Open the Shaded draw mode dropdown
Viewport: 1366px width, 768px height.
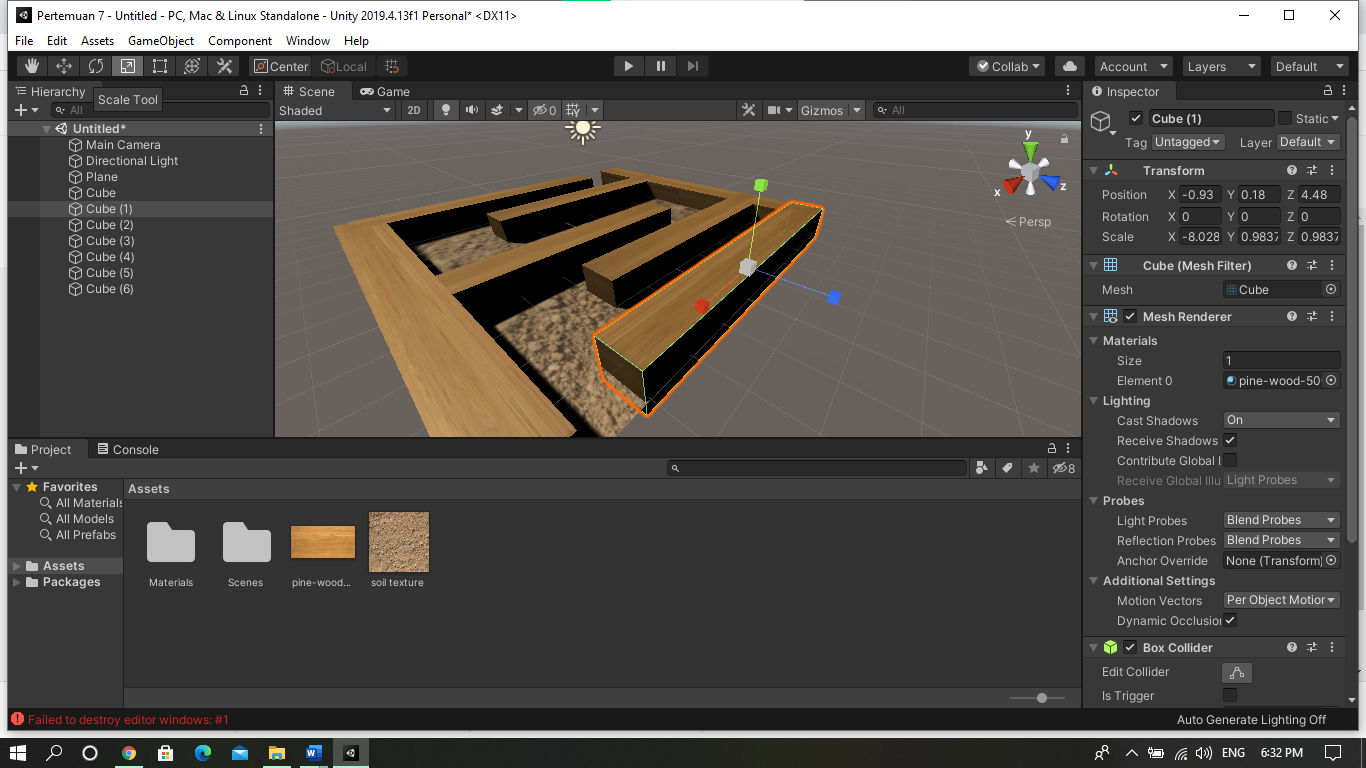point(335,110)
